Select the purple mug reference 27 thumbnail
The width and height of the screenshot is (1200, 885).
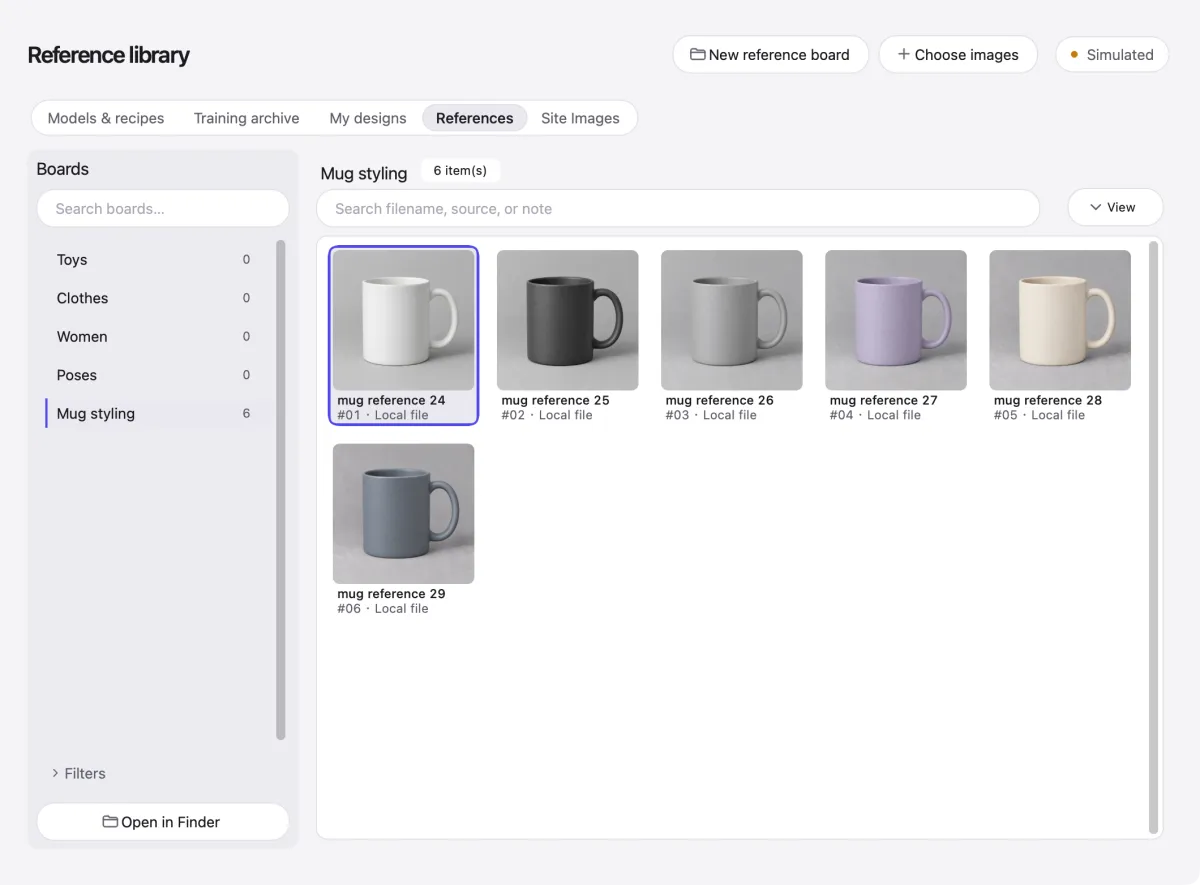(x=896, y=320)
